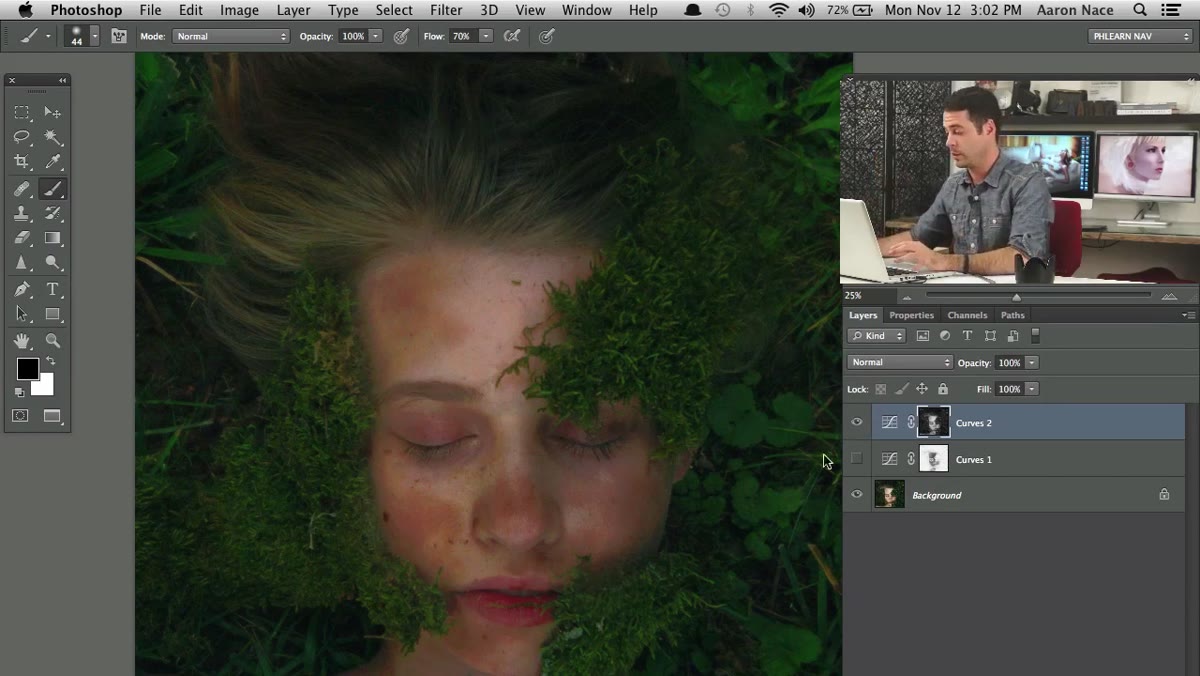Toggle Quick Mask mode
The image size is (1200, 676).
(x=20, y=416)
